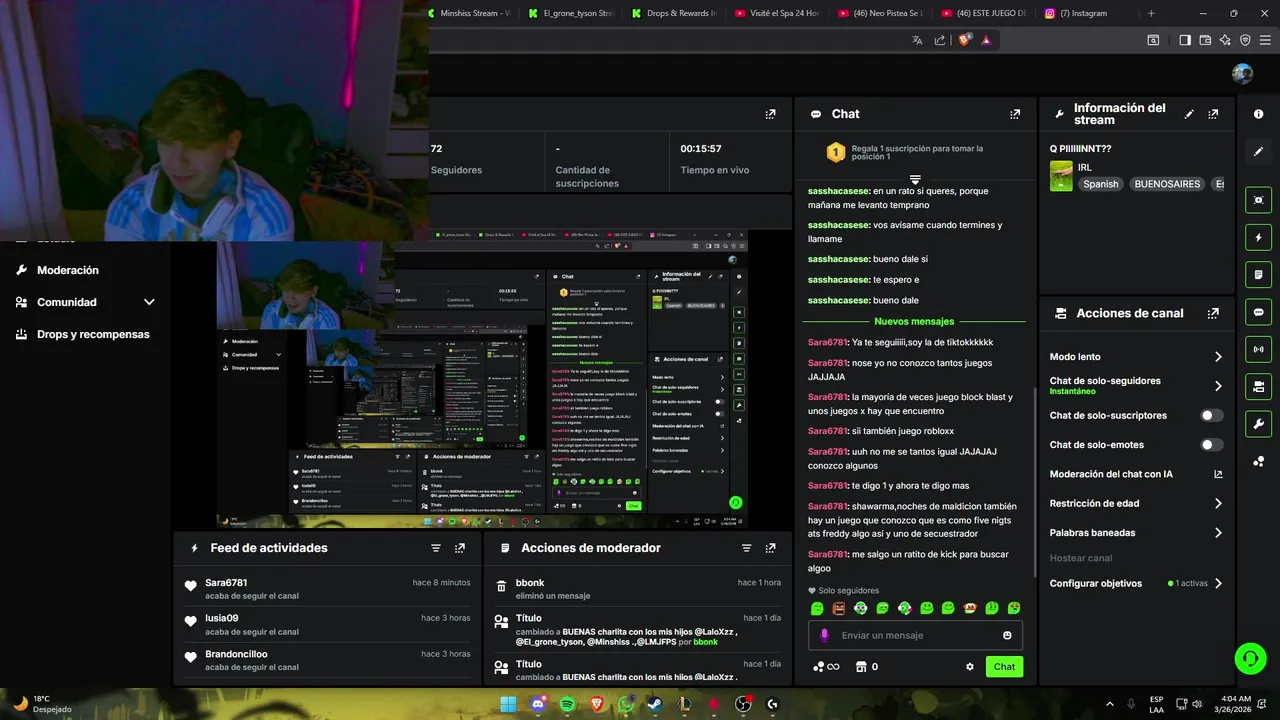Click the three-dots icon below sidebar wrench
The height and width of the screenshot is (720, 1280).
tap(1258, 461)
